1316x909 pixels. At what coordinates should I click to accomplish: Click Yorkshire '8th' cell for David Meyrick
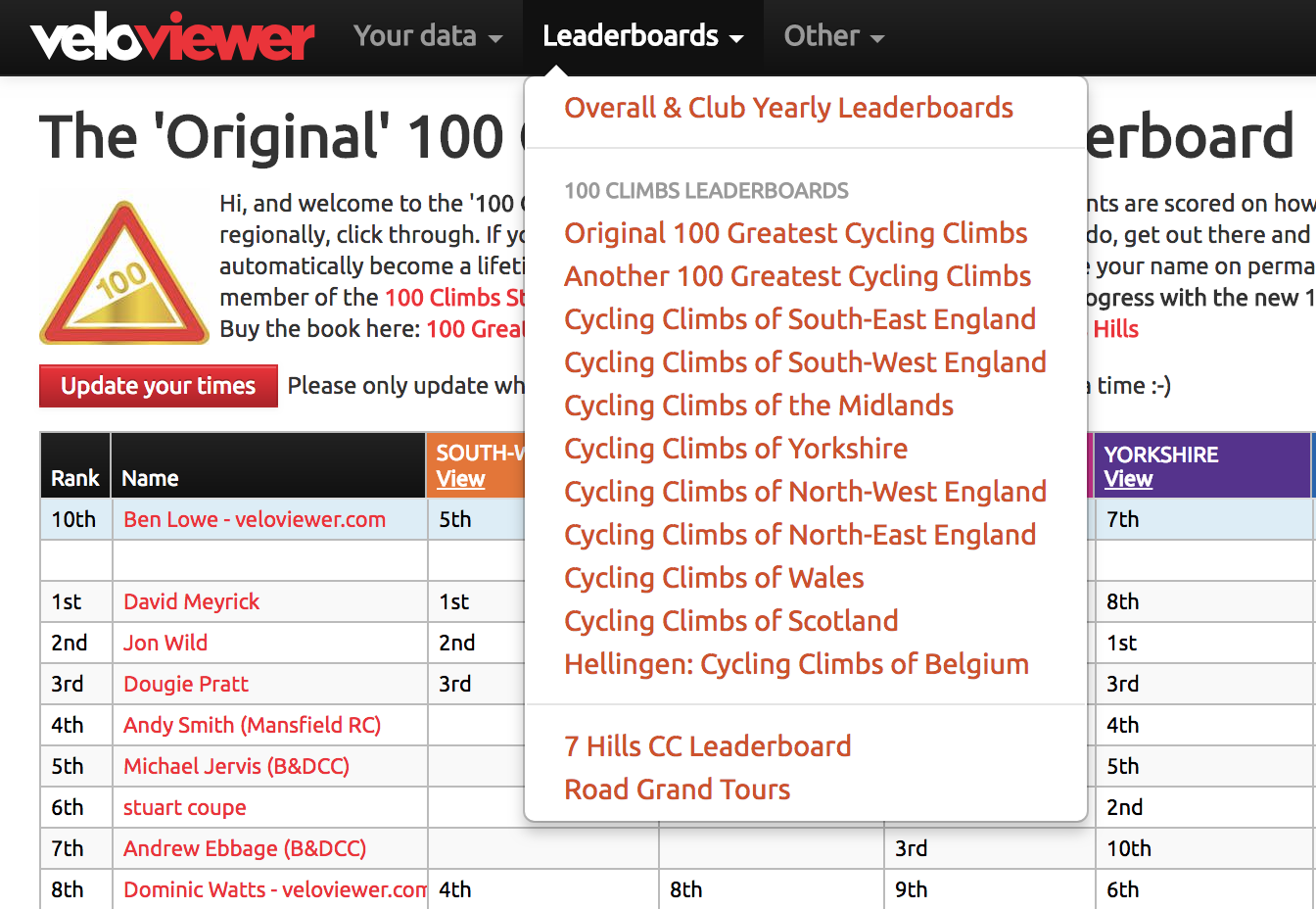[x=1204, y=601]
